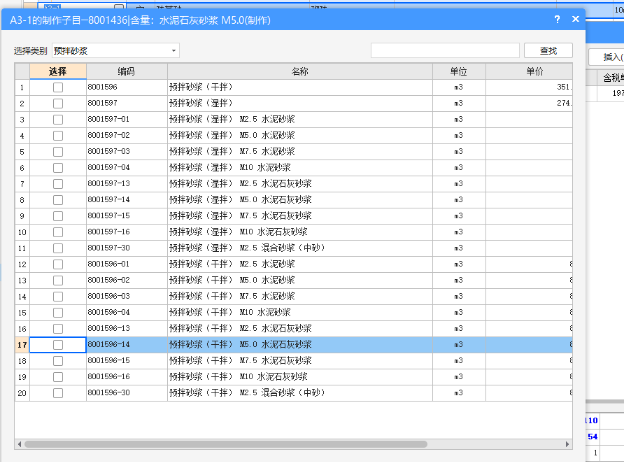Viewport: 624px width, 462px height.
Task: Enable checkbox for 8001596-30 row
Action: click(x=58, y=393)
